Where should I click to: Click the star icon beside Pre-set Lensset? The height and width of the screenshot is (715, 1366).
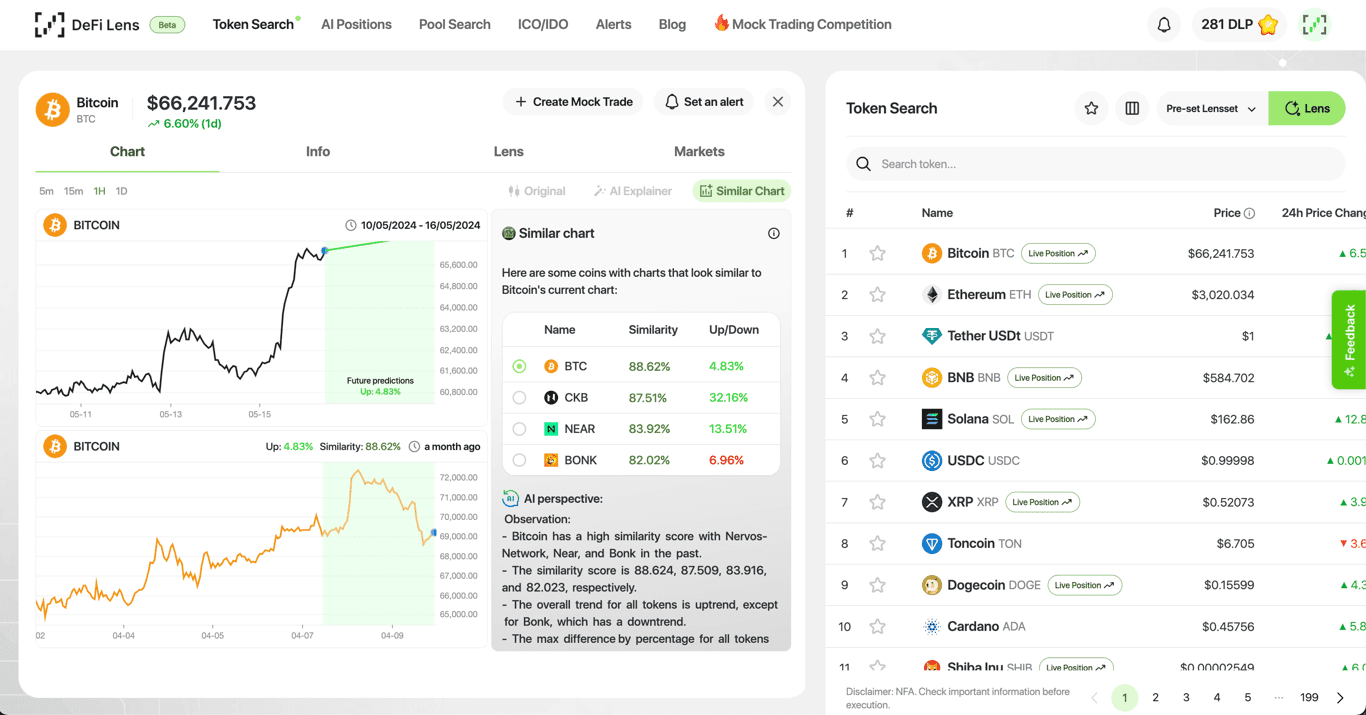1091,108
